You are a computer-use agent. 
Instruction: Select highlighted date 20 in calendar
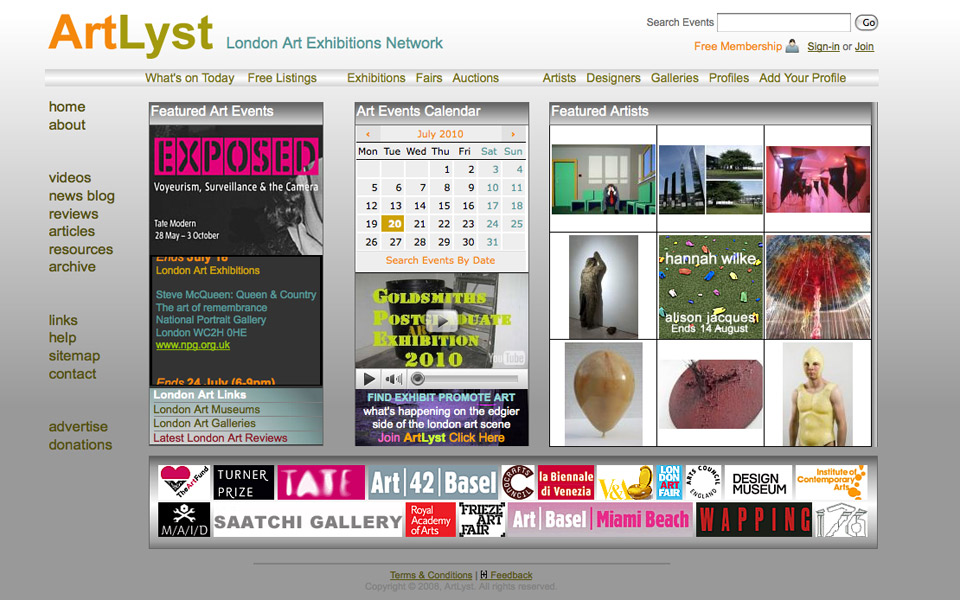(394, 223)
